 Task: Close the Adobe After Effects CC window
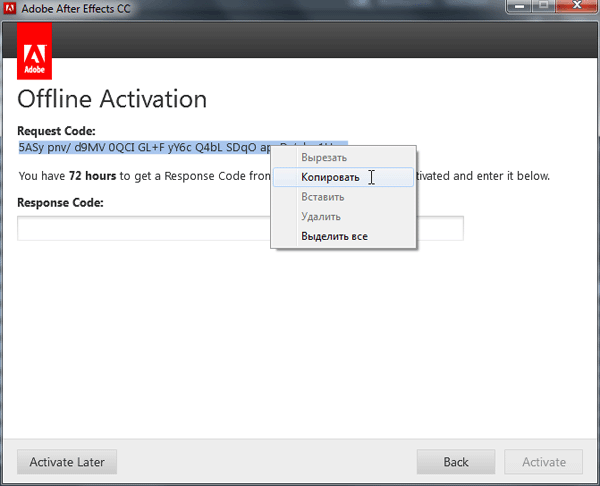click(577, 7)
